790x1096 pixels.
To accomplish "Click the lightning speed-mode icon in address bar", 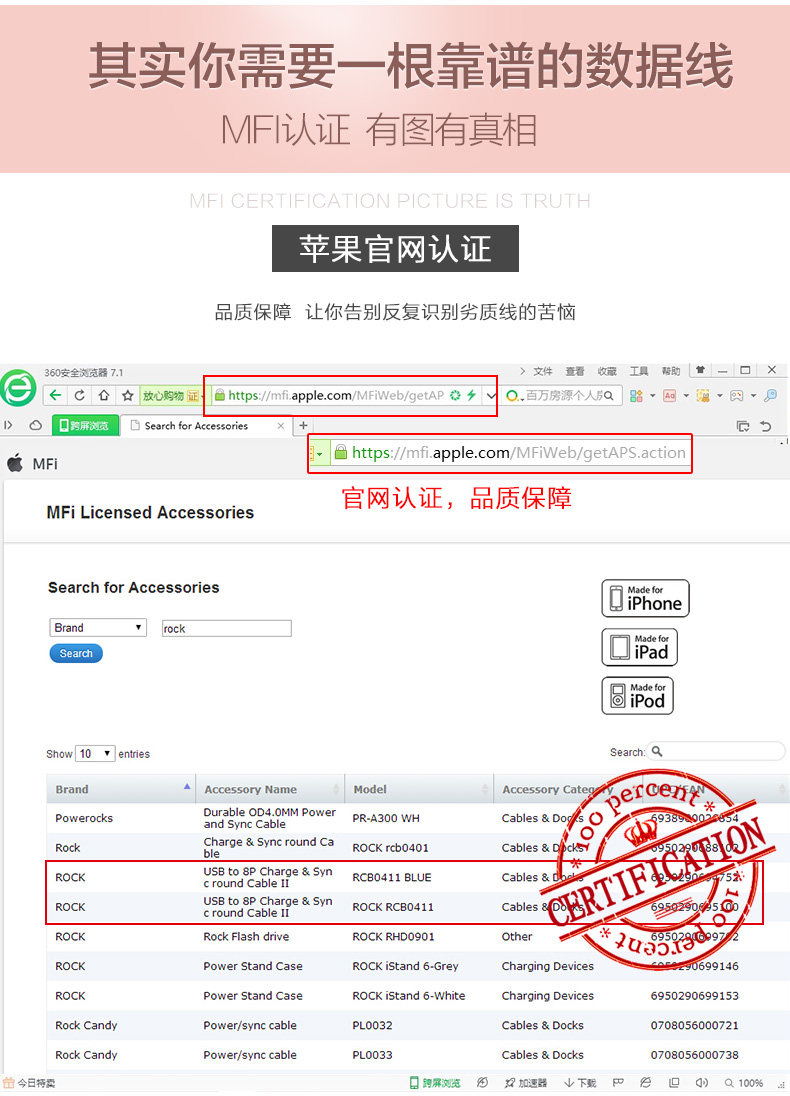I will (x=471, y=395).
